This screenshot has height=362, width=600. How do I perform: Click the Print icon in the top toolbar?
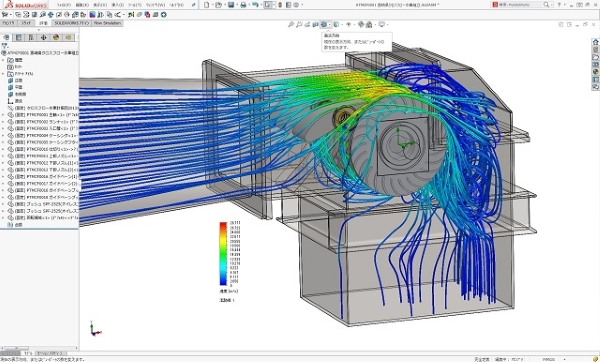point(243,5)
